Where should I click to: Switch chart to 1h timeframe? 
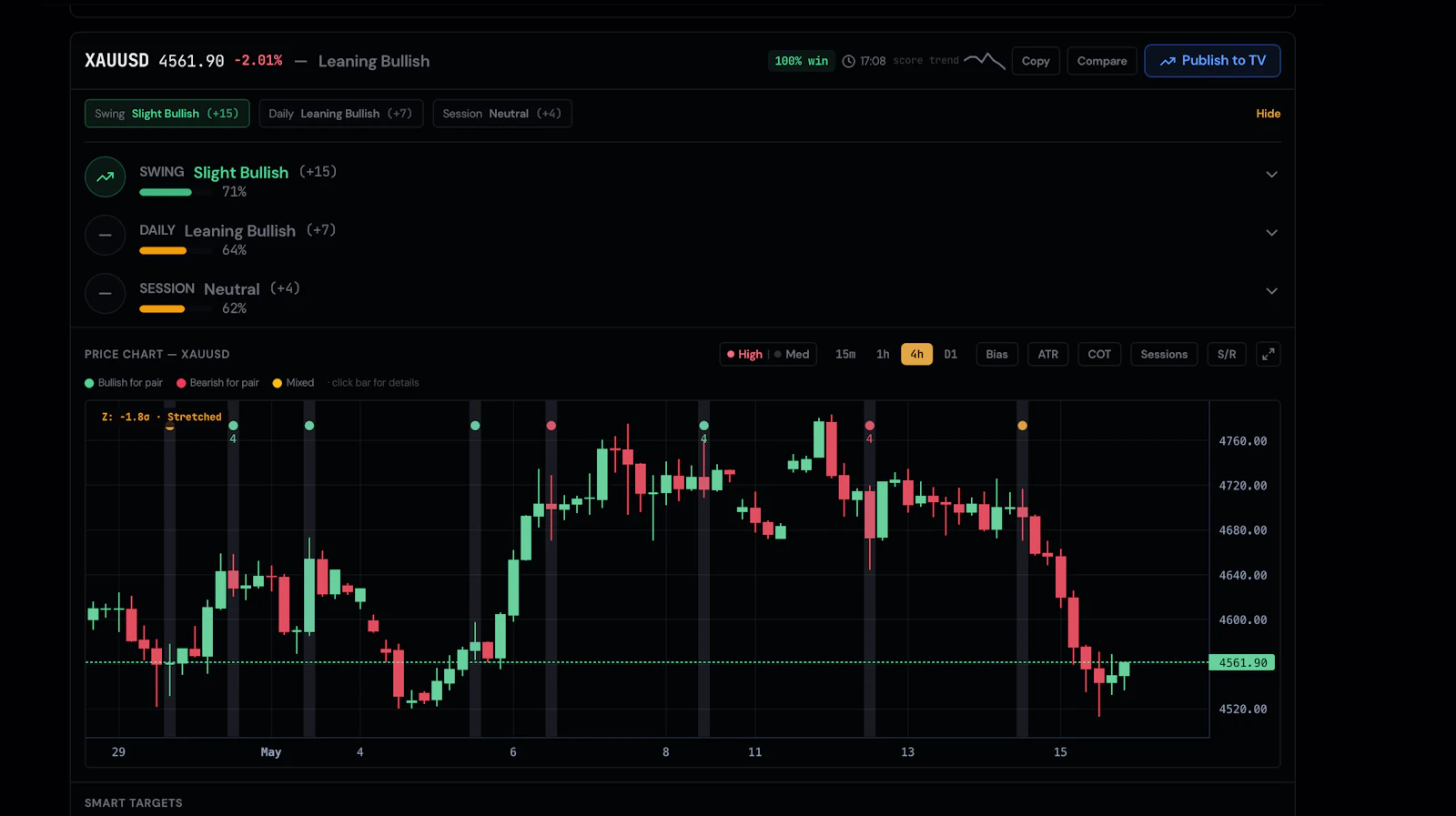(x=883, y=354)
